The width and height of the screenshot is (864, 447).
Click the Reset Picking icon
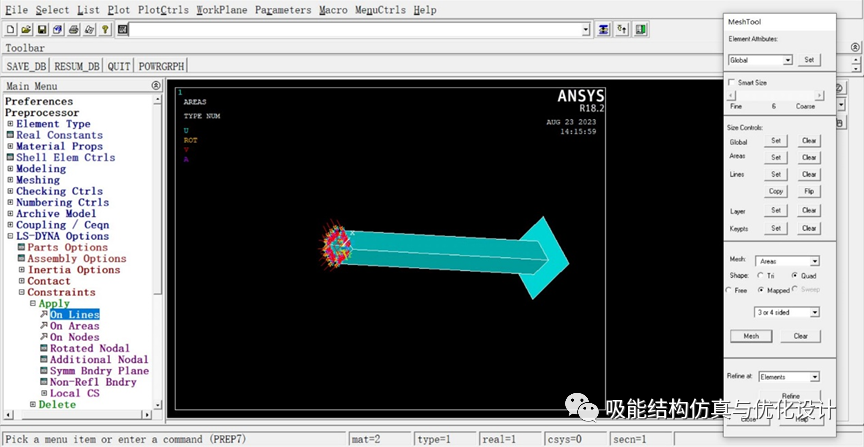(622, 29)
